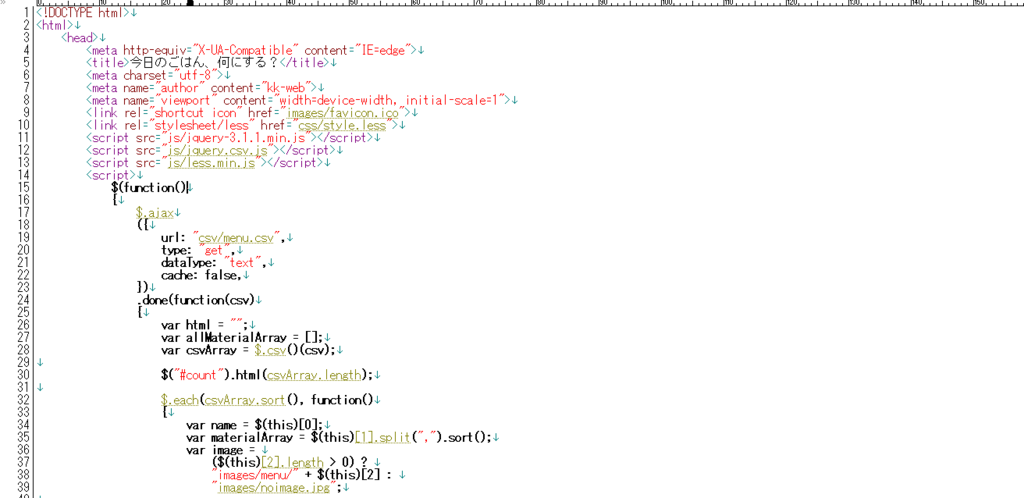This screenshot has width=1024, height=498.
Task: Click the $.each call
Action: coord(180,399)
